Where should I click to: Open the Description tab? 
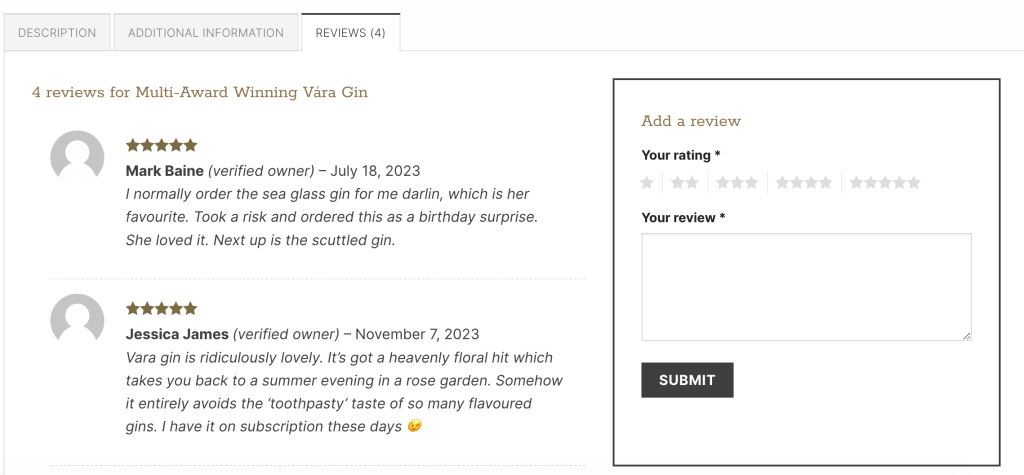[x=57, y=32]
